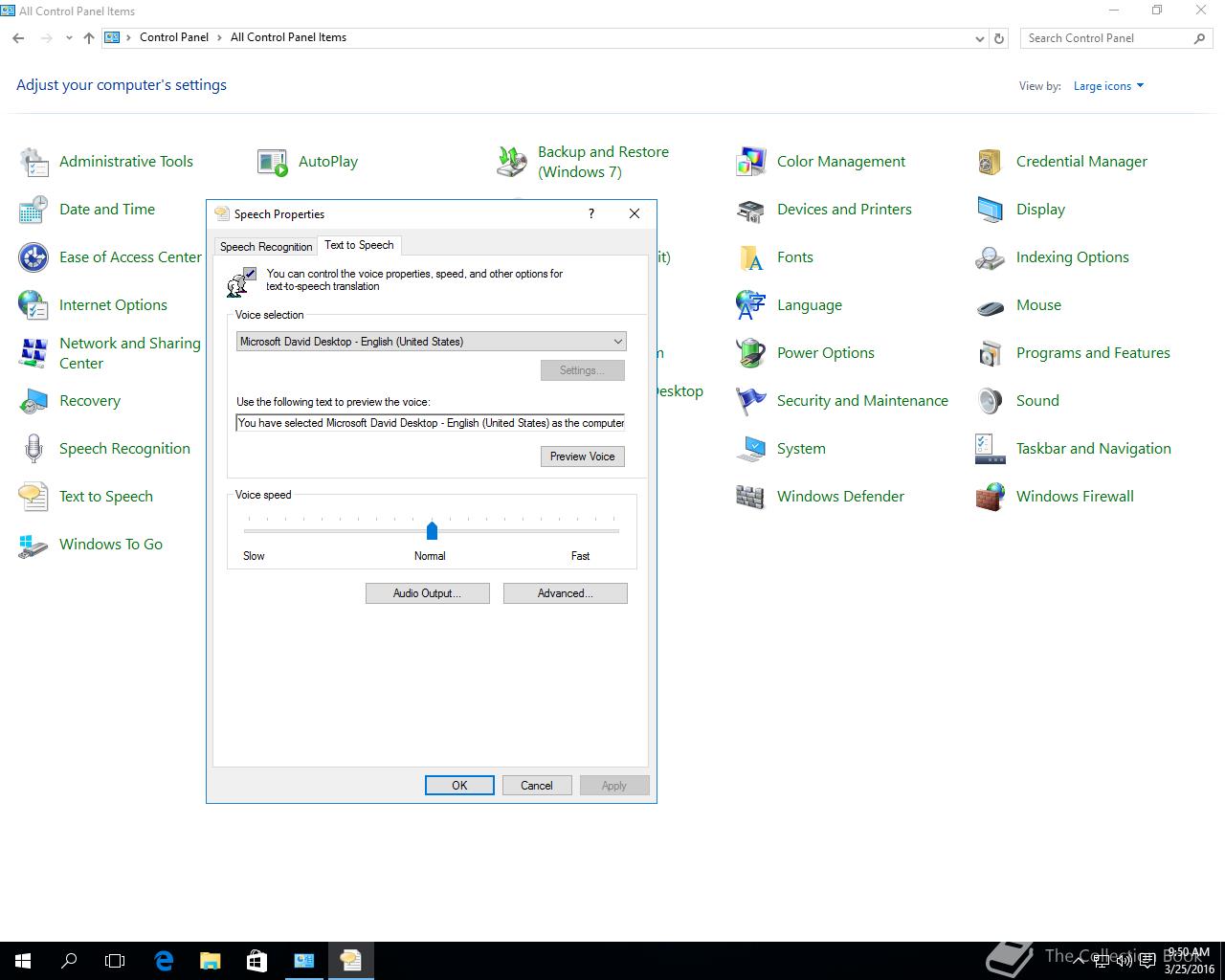Expand the address bar history dropdown

(x=979, y=38)
